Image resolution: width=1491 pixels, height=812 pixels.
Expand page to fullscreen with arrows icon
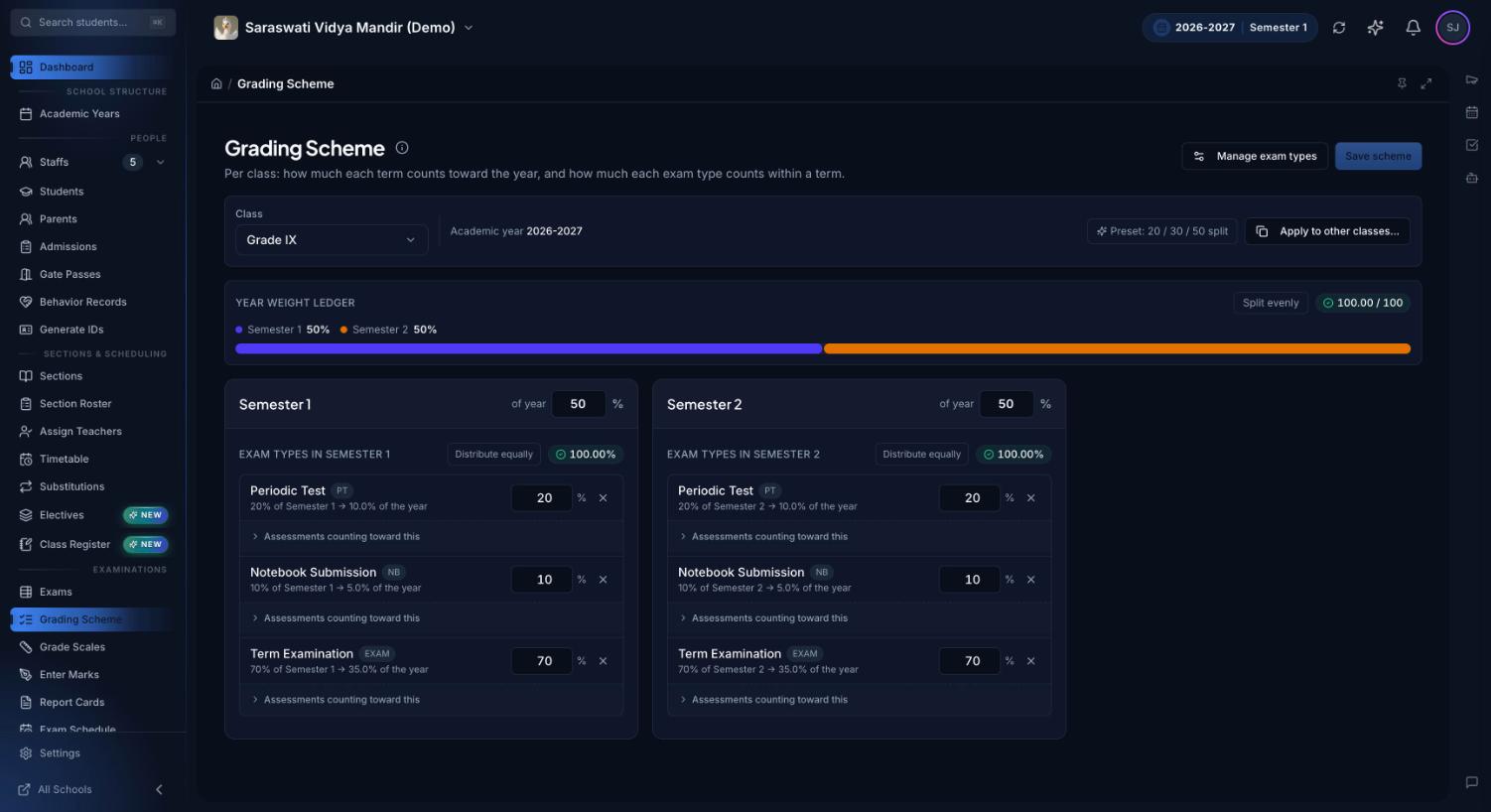pos(1426,83)
